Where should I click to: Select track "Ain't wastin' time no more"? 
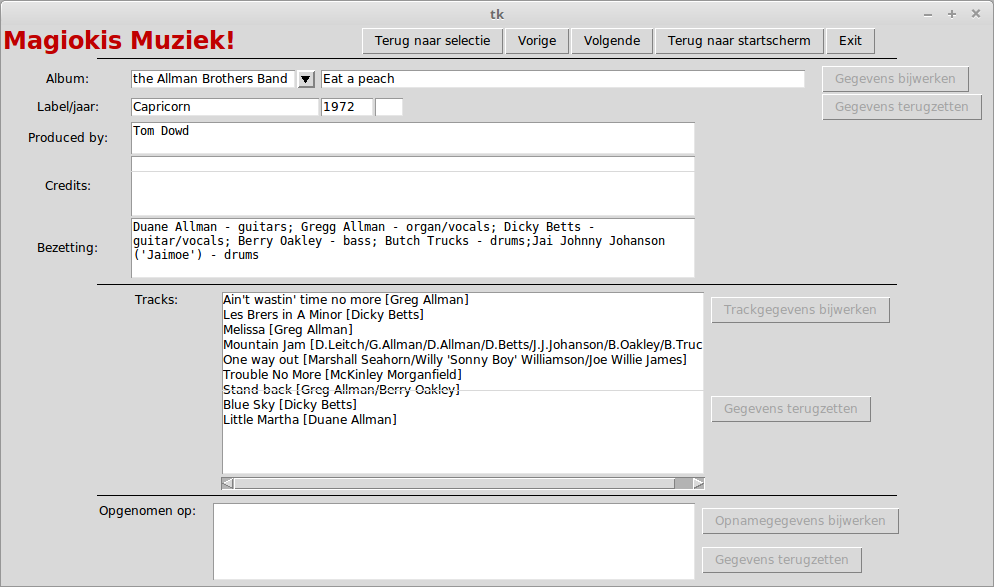[x=463, y=300]
